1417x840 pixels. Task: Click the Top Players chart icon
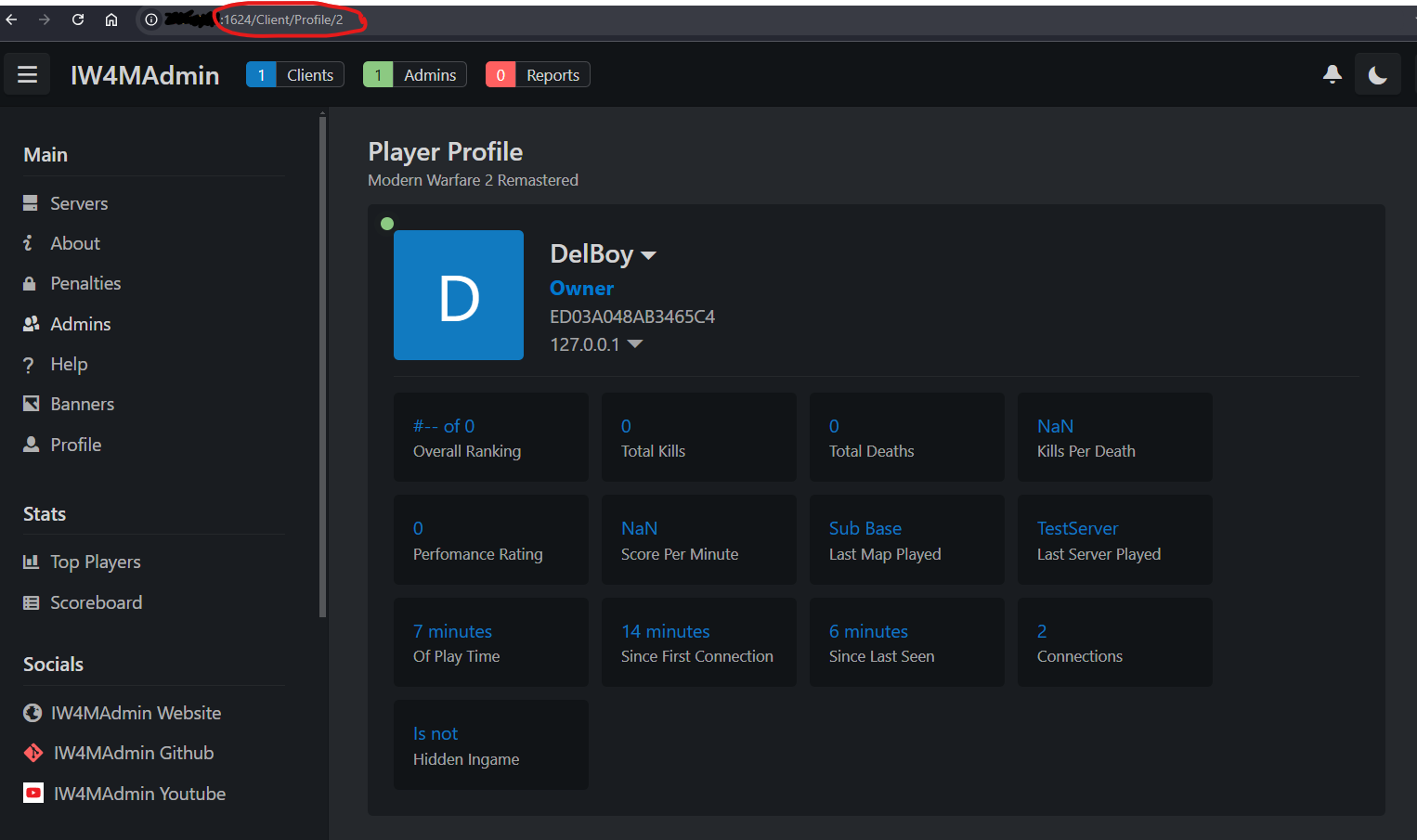point(31,562)
